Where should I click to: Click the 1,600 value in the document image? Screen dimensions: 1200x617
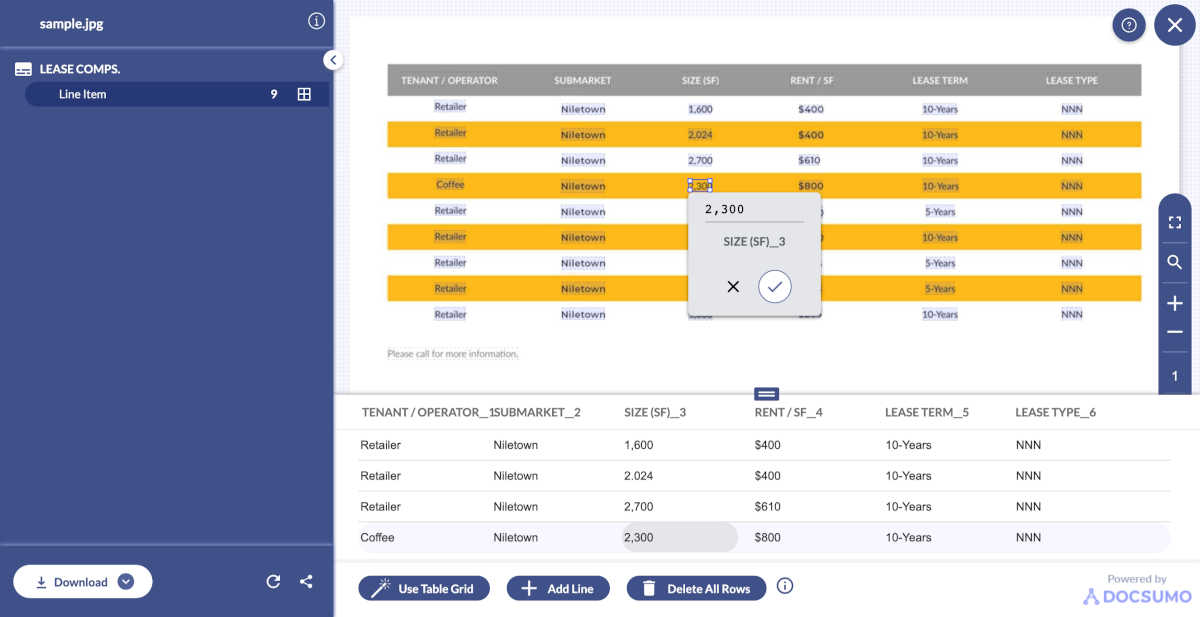(x=700, y=108)
